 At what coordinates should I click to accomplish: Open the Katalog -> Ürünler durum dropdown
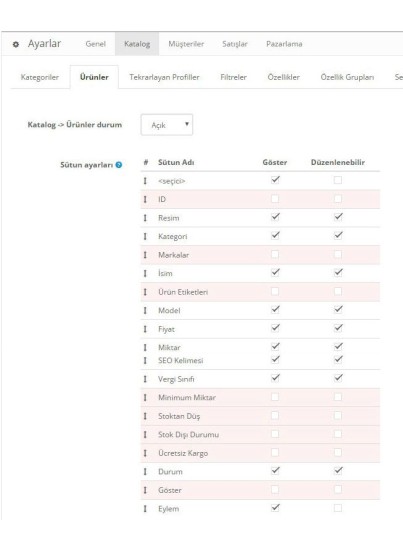click(167, 125)
